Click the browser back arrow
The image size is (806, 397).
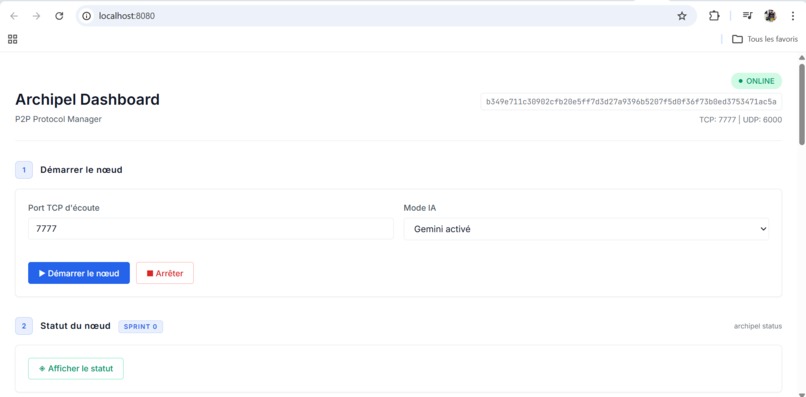tap(14, 16)
